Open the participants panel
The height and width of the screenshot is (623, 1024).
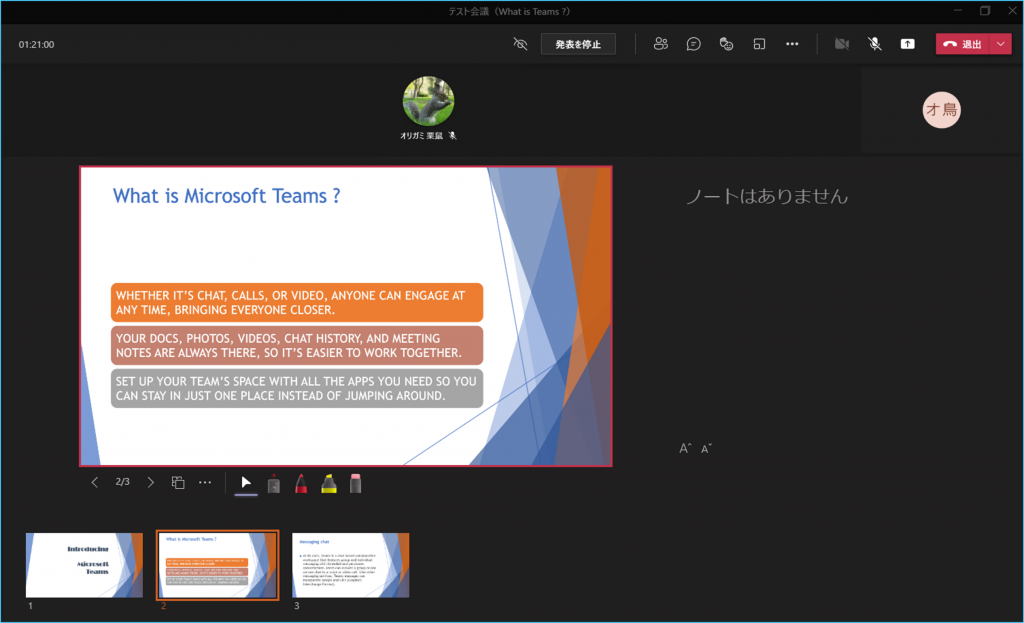click(x=660, y=44)
